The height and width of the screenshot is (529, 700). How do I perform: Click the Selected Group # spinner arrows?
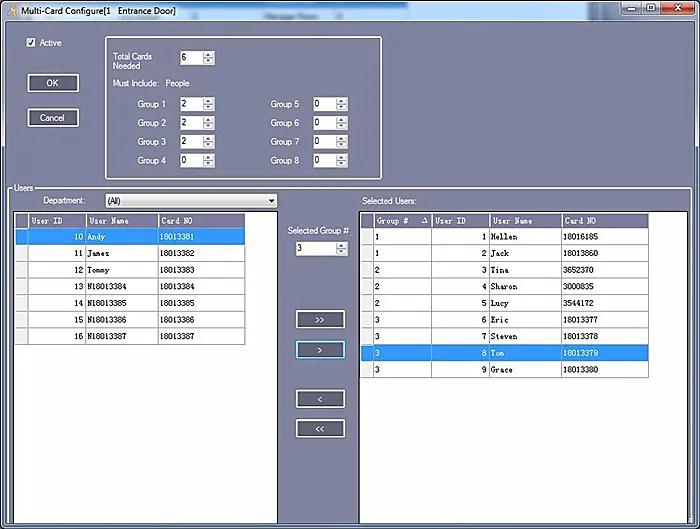342,249
